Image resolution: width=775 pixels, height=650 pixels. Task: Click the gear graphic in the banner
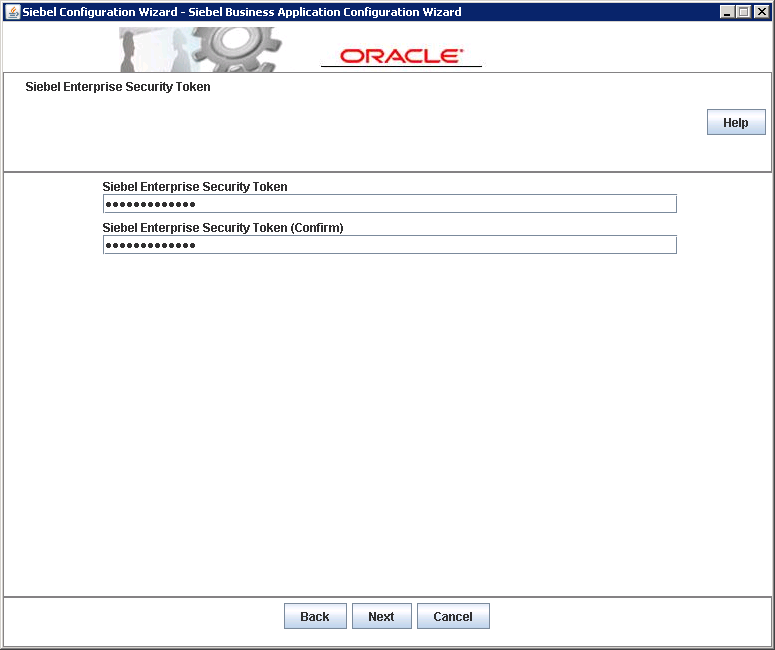pyautogui.click(x=236, y=49)
